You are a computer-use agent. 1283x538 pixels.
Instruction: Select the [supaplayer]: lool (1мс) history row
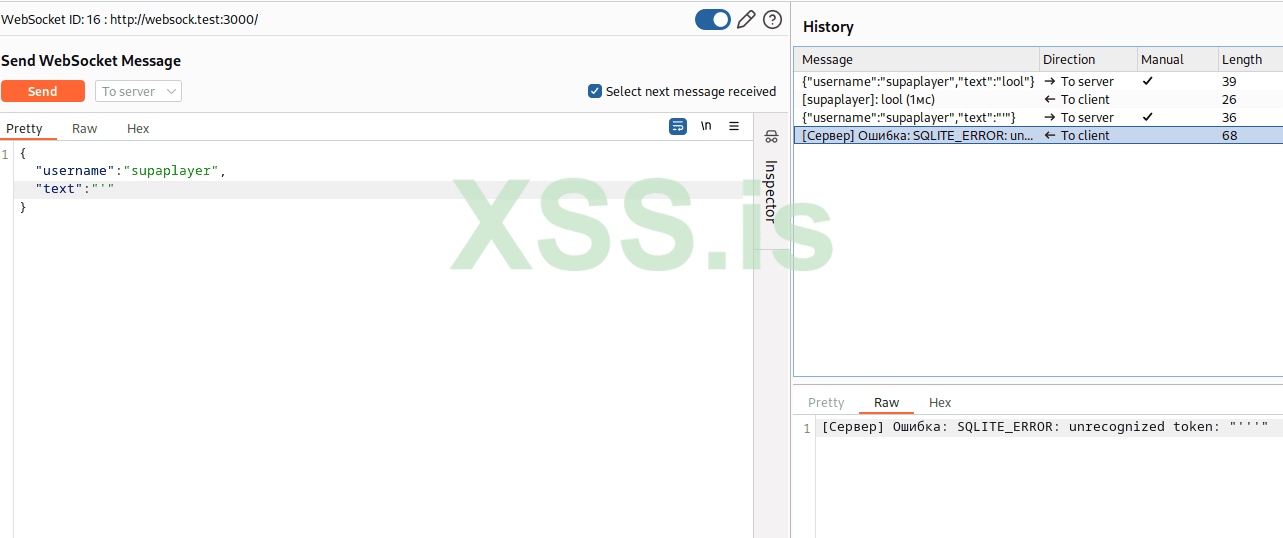(x=1038, y=99)
